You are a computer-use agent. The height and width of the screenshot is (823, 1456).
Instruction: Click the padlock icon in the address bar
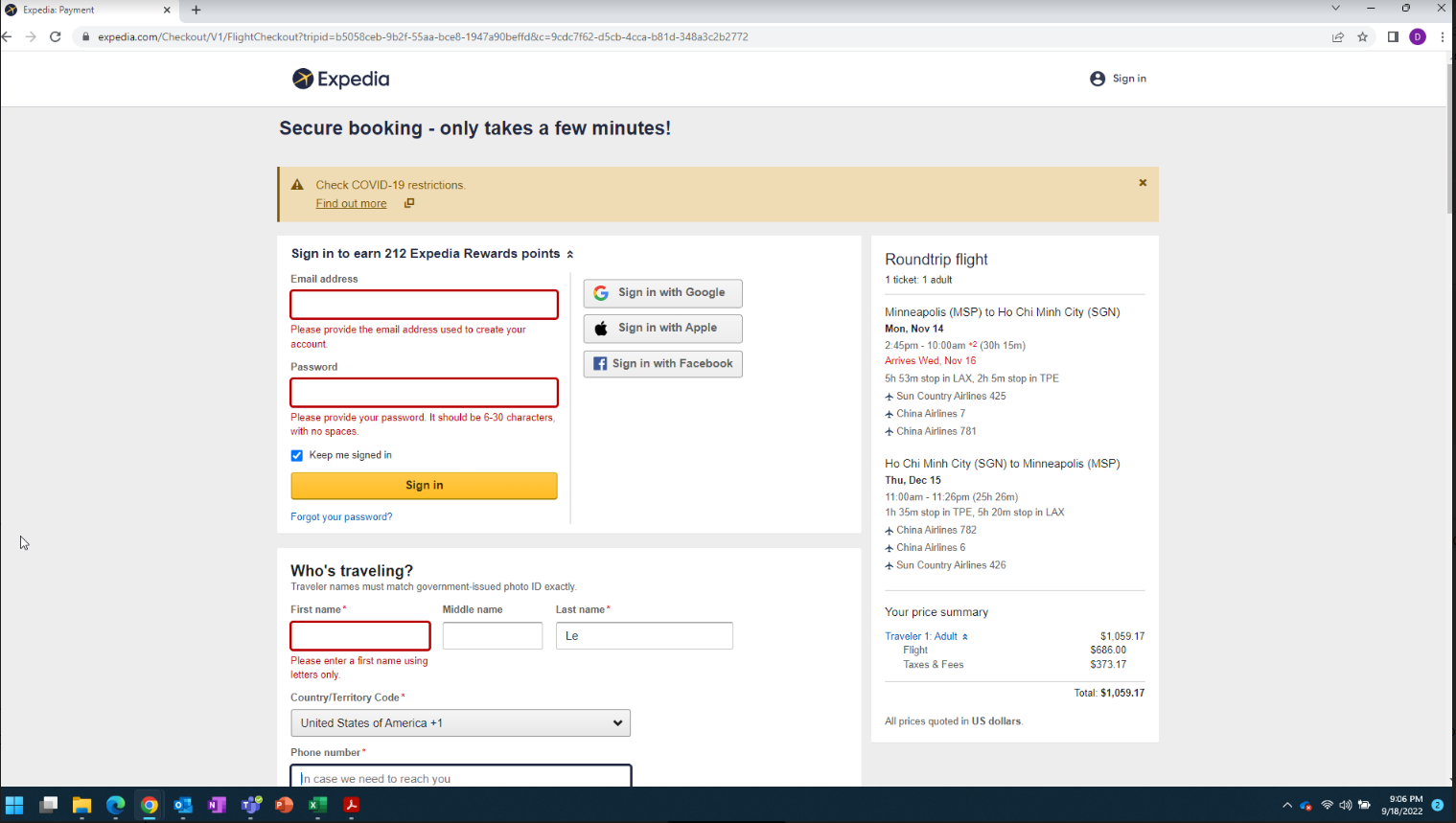(85, 35)
